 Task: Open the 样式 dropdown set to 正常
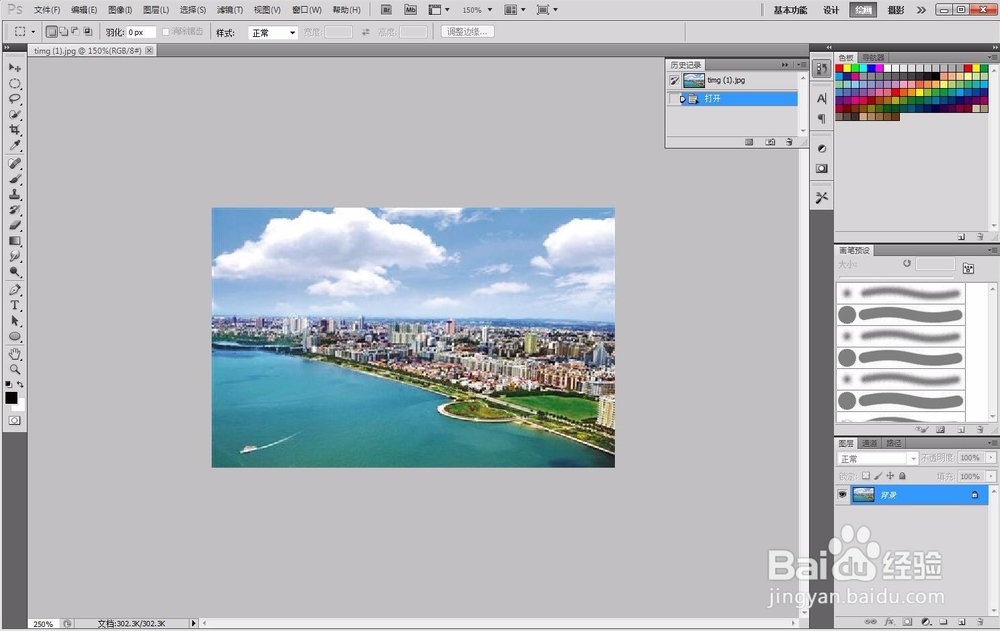272,33
